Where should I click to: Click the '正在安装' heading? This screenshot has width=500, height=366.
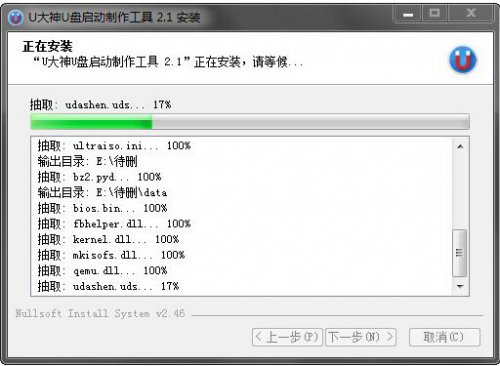tap(47, 46)
